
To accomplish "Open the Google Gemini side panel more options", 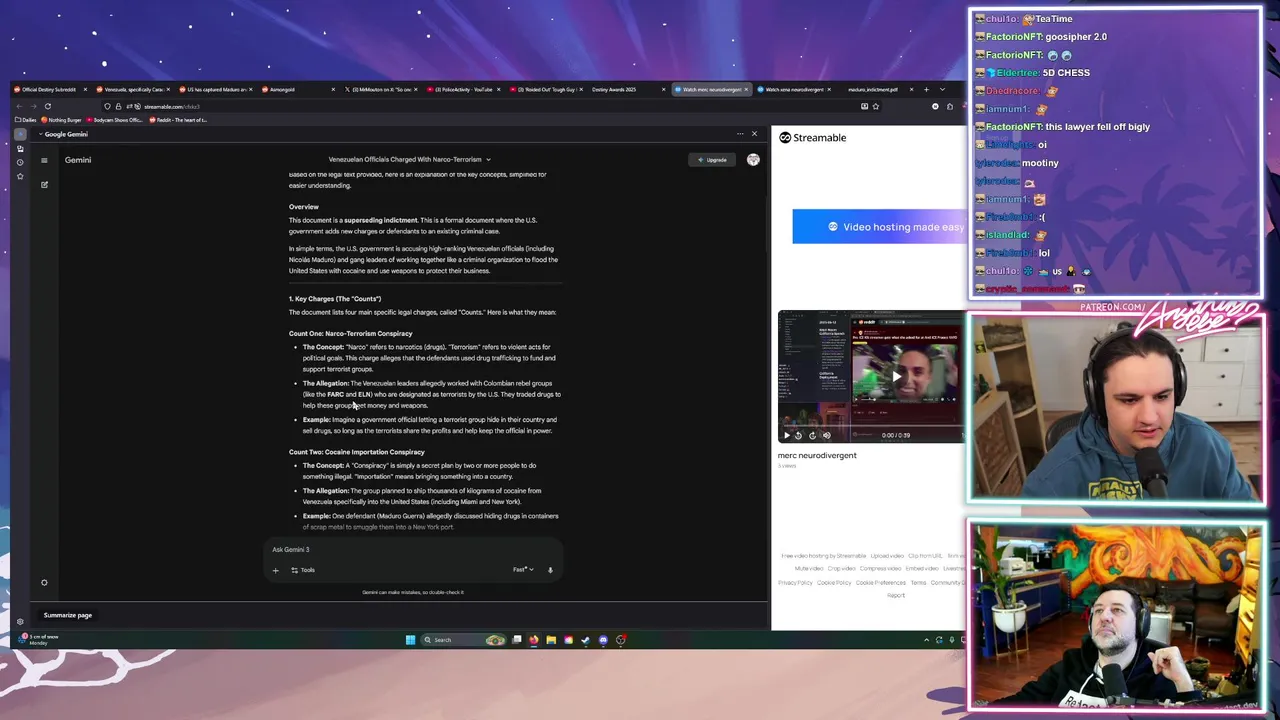I will [x=740, y=134].
